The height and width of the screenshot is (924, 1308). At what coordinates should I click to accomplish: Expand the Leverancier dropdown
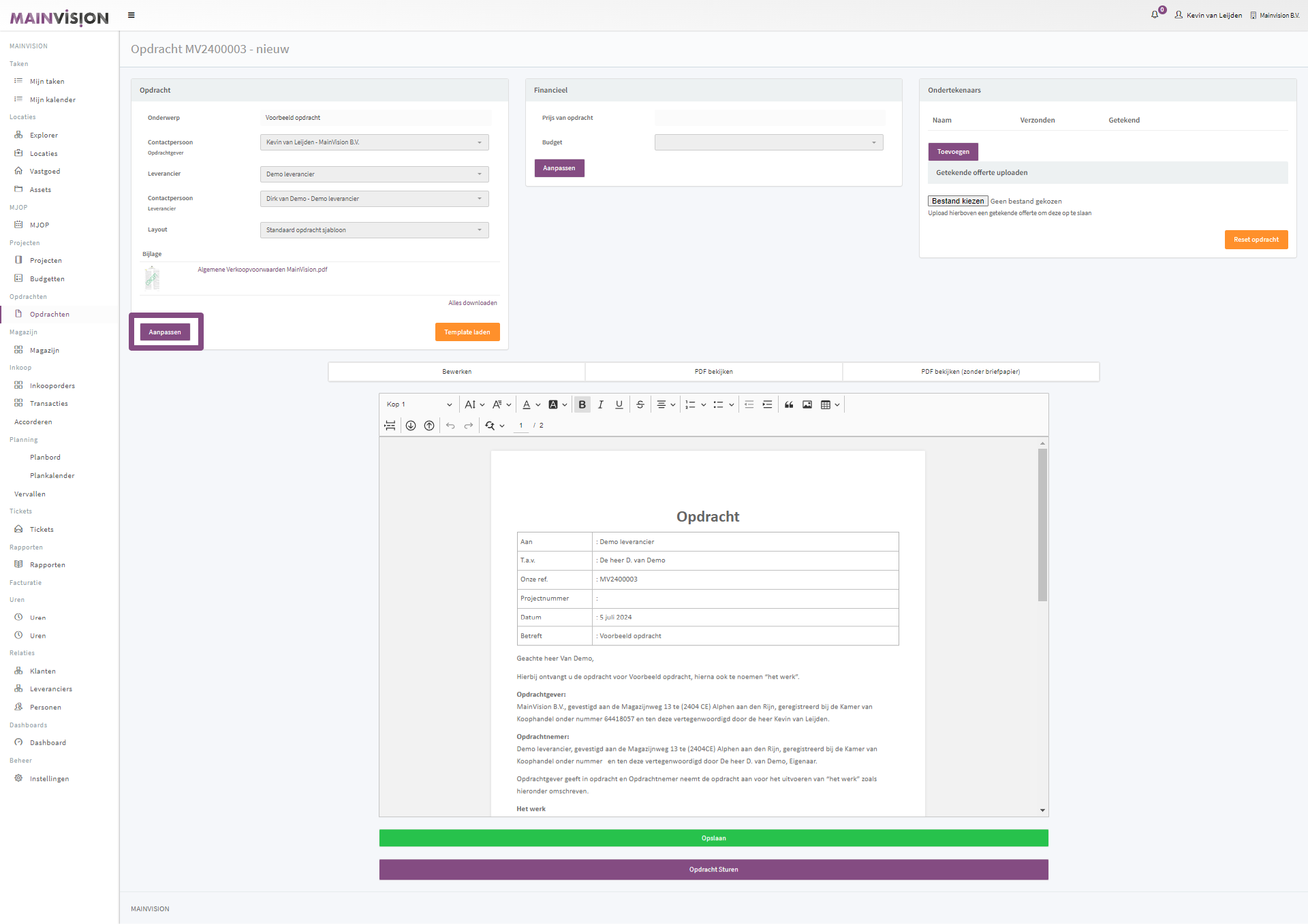(x=374, y=174)
